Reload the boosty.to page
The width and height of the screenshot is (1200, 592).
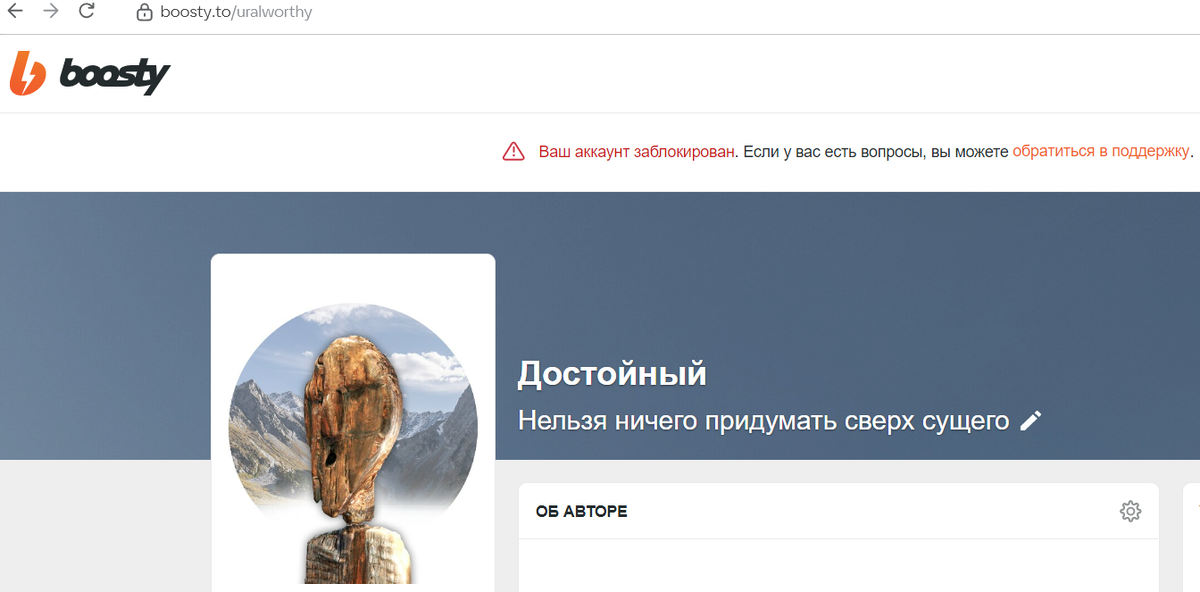coord(87,11)
